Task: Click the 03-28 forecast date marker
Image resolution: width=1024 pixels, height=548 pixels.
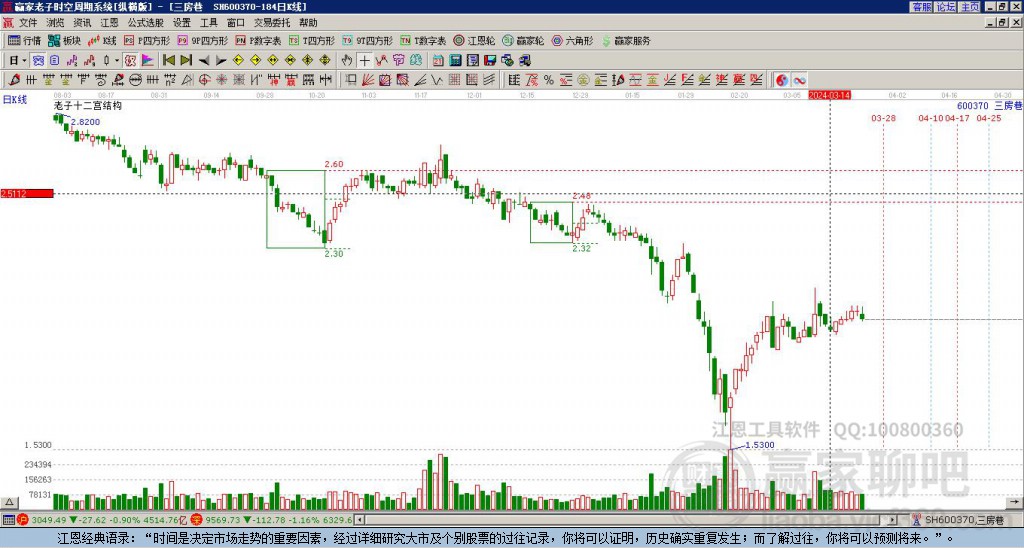Action: point(883,118)
